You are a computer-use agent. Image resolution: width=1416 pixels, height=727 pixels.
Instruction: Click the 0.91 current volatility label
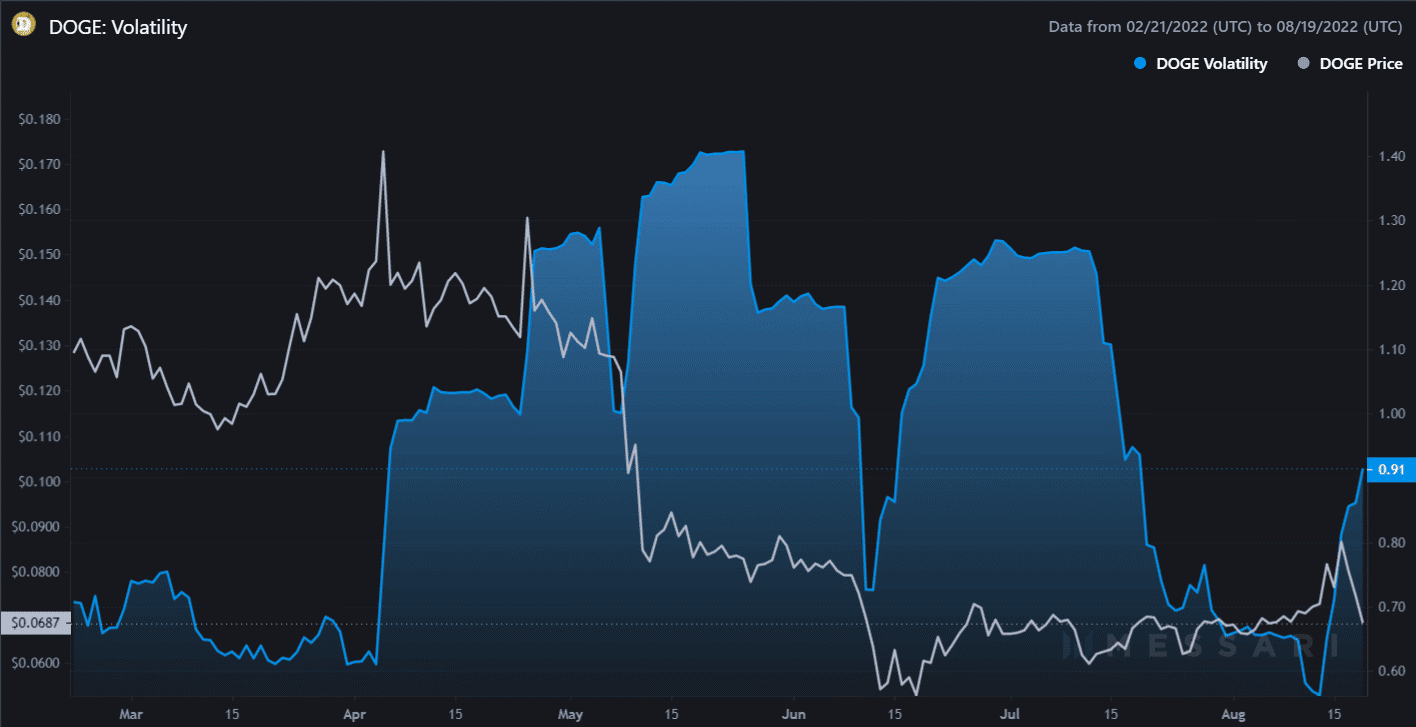(x=1390, y=469)
